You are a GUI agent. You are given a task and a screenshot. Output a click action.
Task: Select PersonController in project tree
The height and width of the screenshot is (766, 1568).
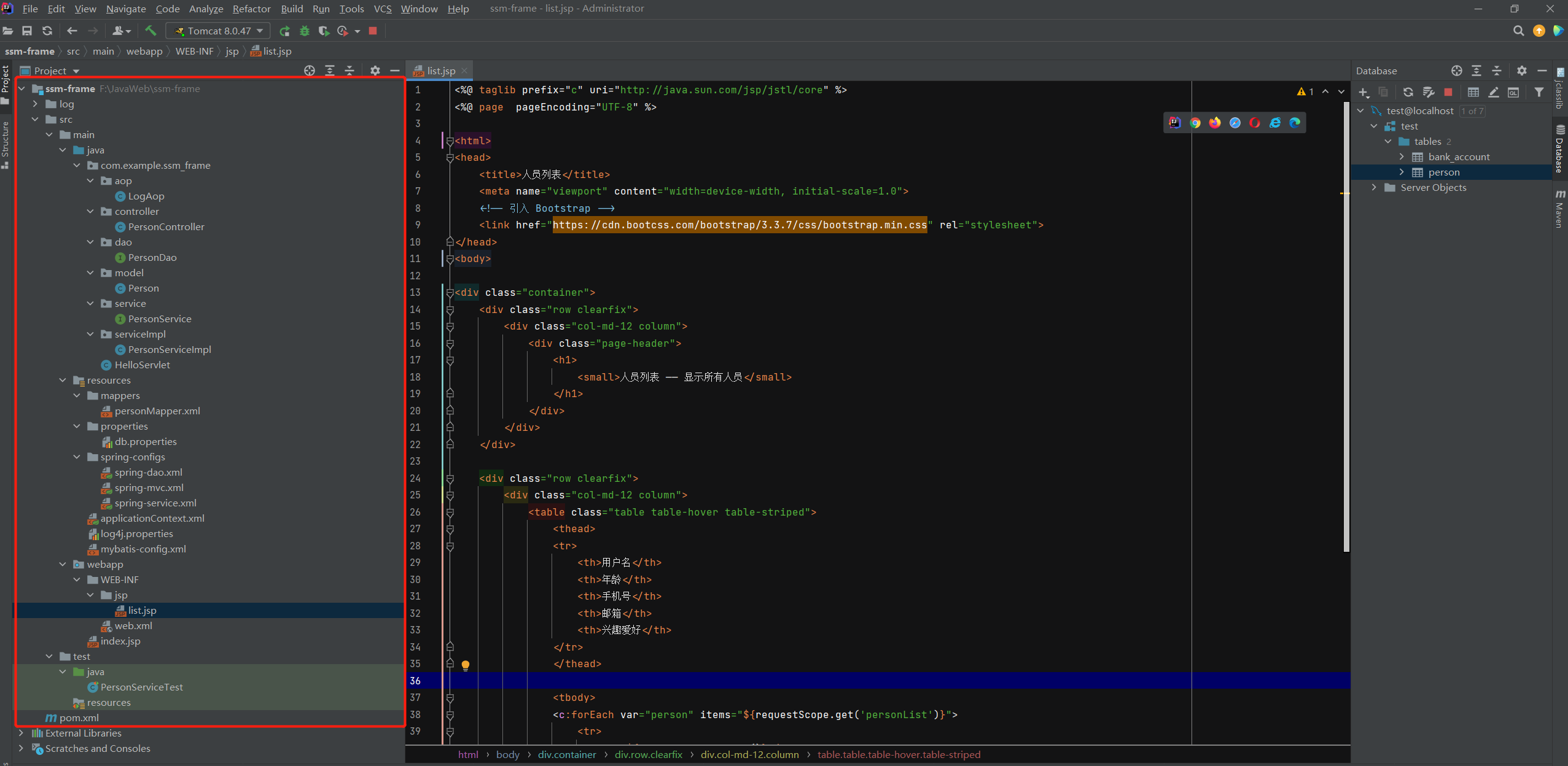click(166, 226)
